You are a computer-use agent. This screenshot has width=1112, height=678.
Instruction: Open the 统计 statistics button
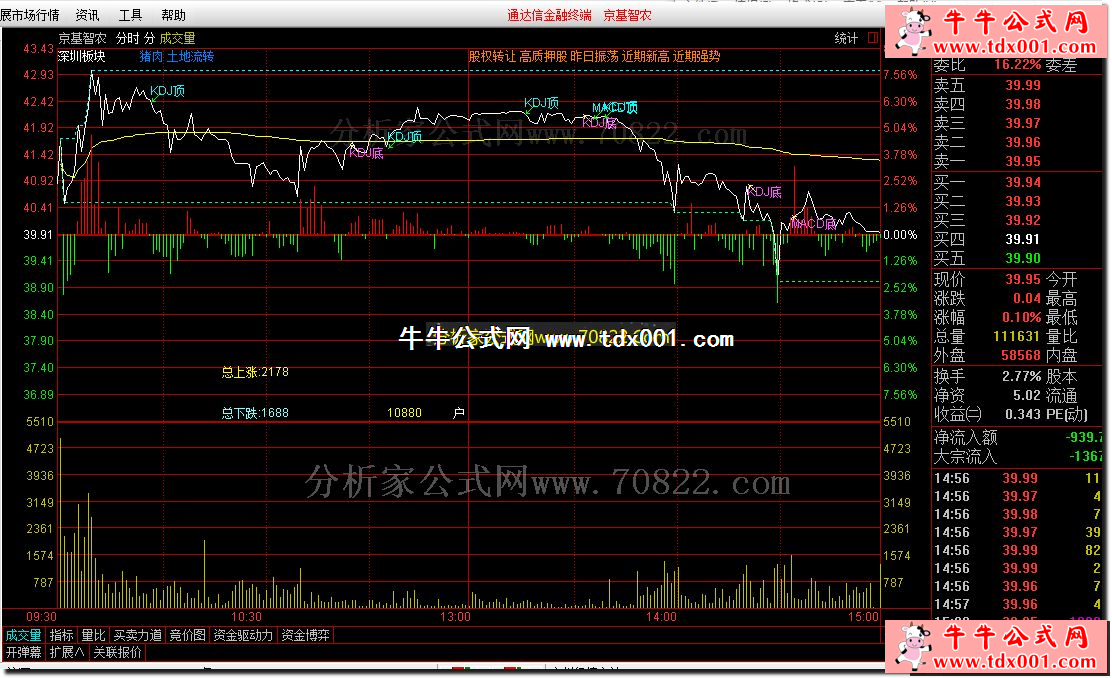(846, 38)
